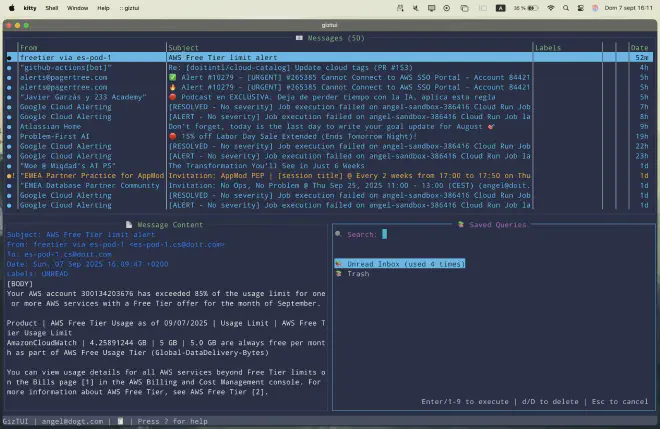Screen dimensions: 660x429
Task: Click the guitar emoji ending the Atlassian subject
Action: [x=491, y=127]
